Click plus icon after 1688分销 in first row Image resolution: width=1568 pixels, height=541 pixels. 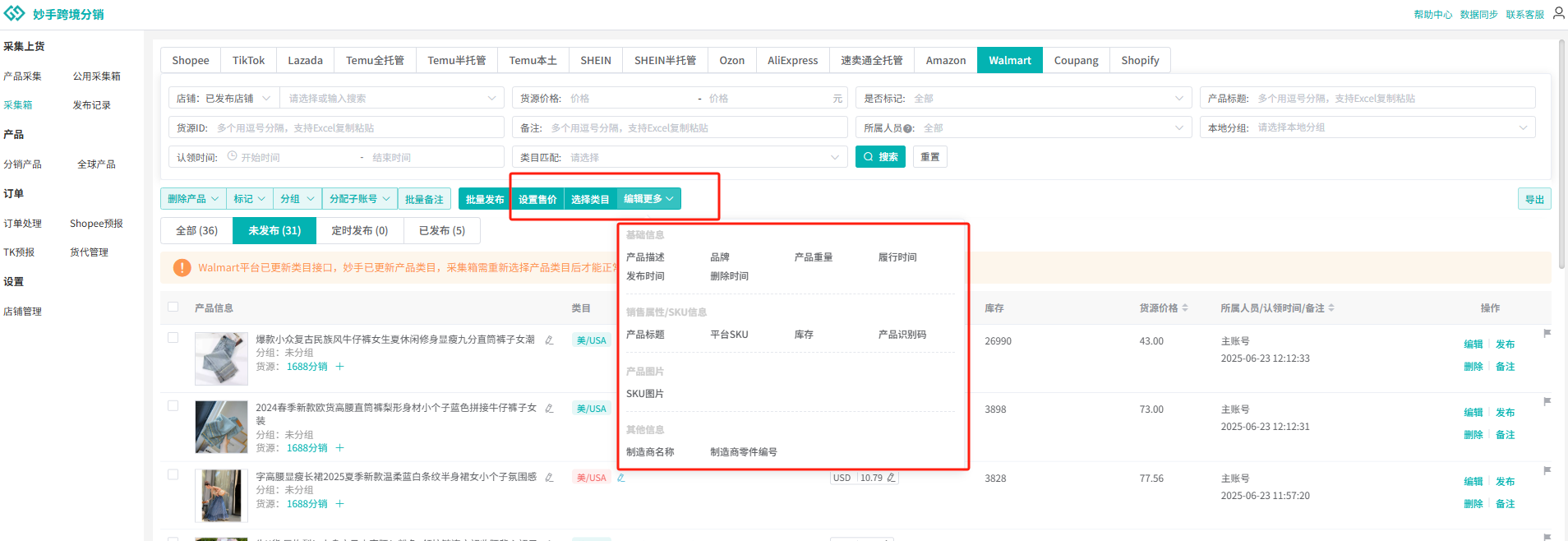coord(339,367)
